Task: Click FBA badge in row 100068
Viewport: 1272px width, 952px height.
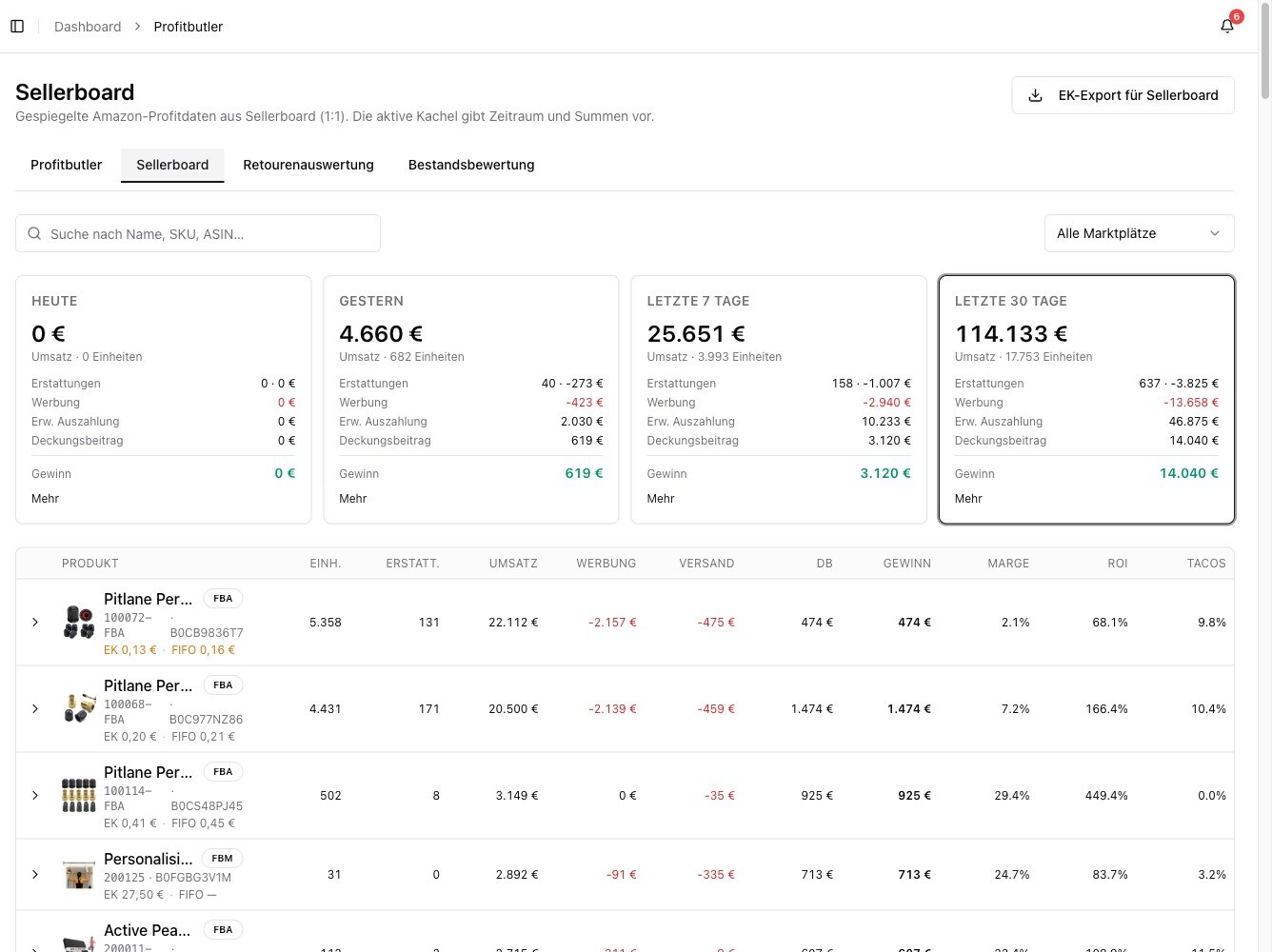Action: click(x=223, y=685)
